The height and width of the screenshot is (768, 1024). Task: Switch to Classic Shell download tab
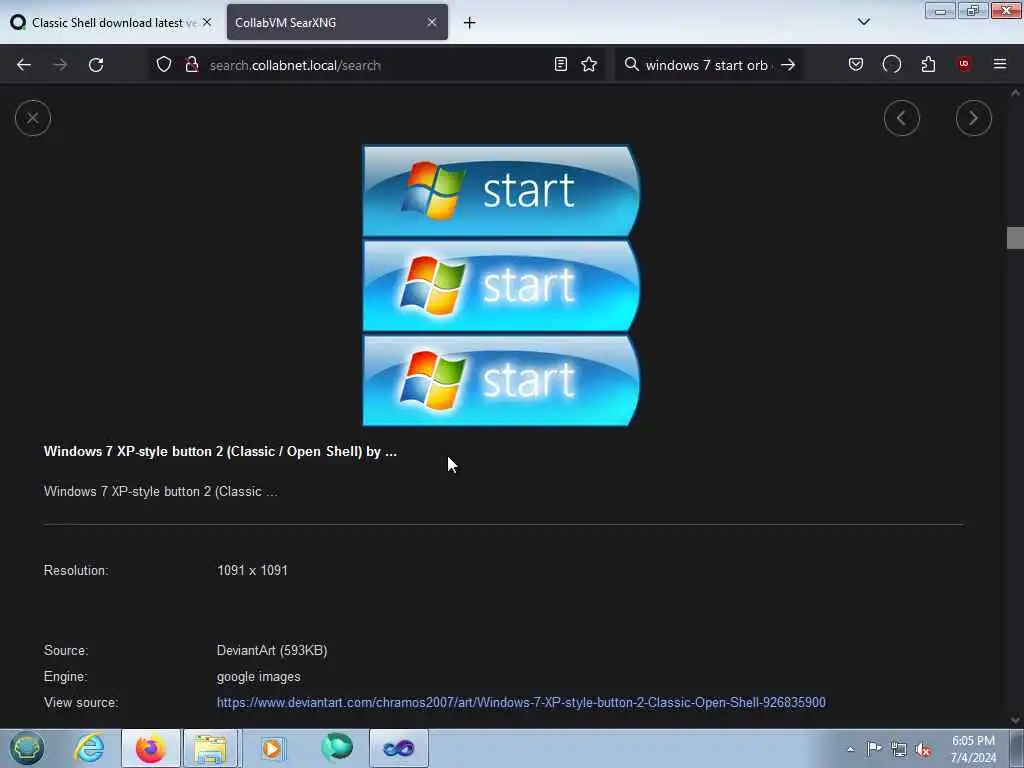(112, 22)
